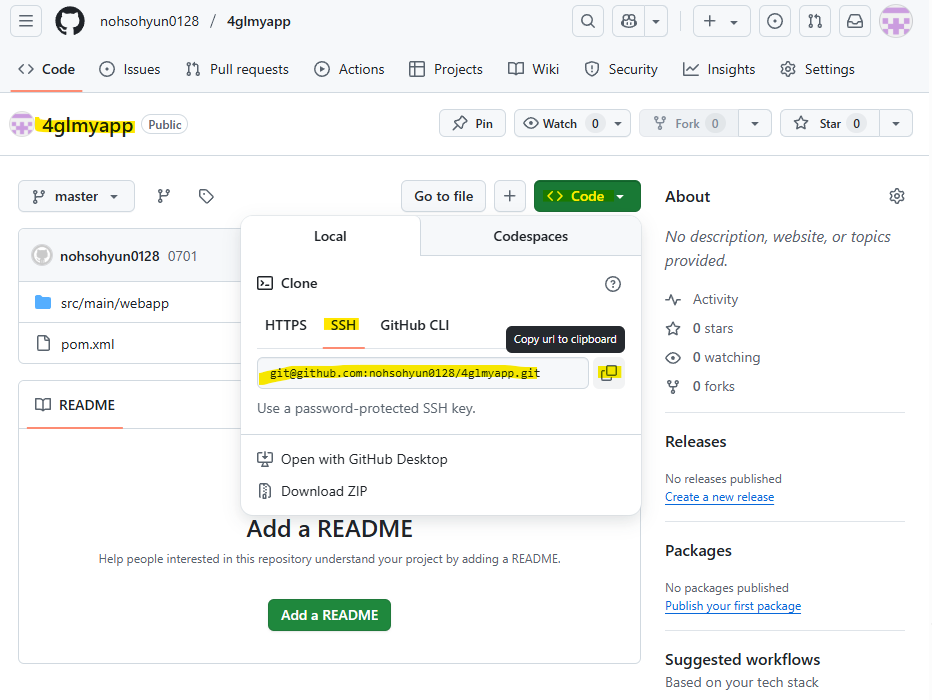
Task: Open the master branch selector
Action: click(x=77, y=196)
